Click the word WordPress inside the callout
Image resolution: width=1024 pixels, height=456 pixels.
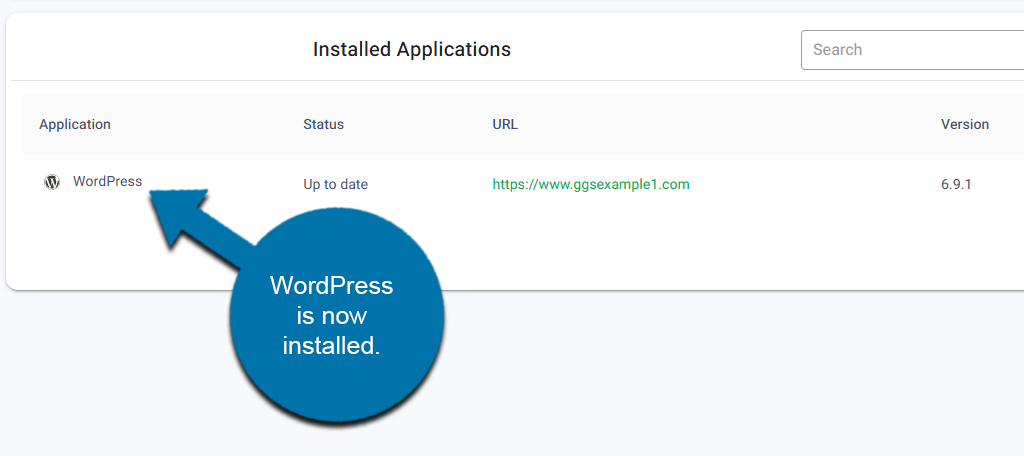click(331, 286)
